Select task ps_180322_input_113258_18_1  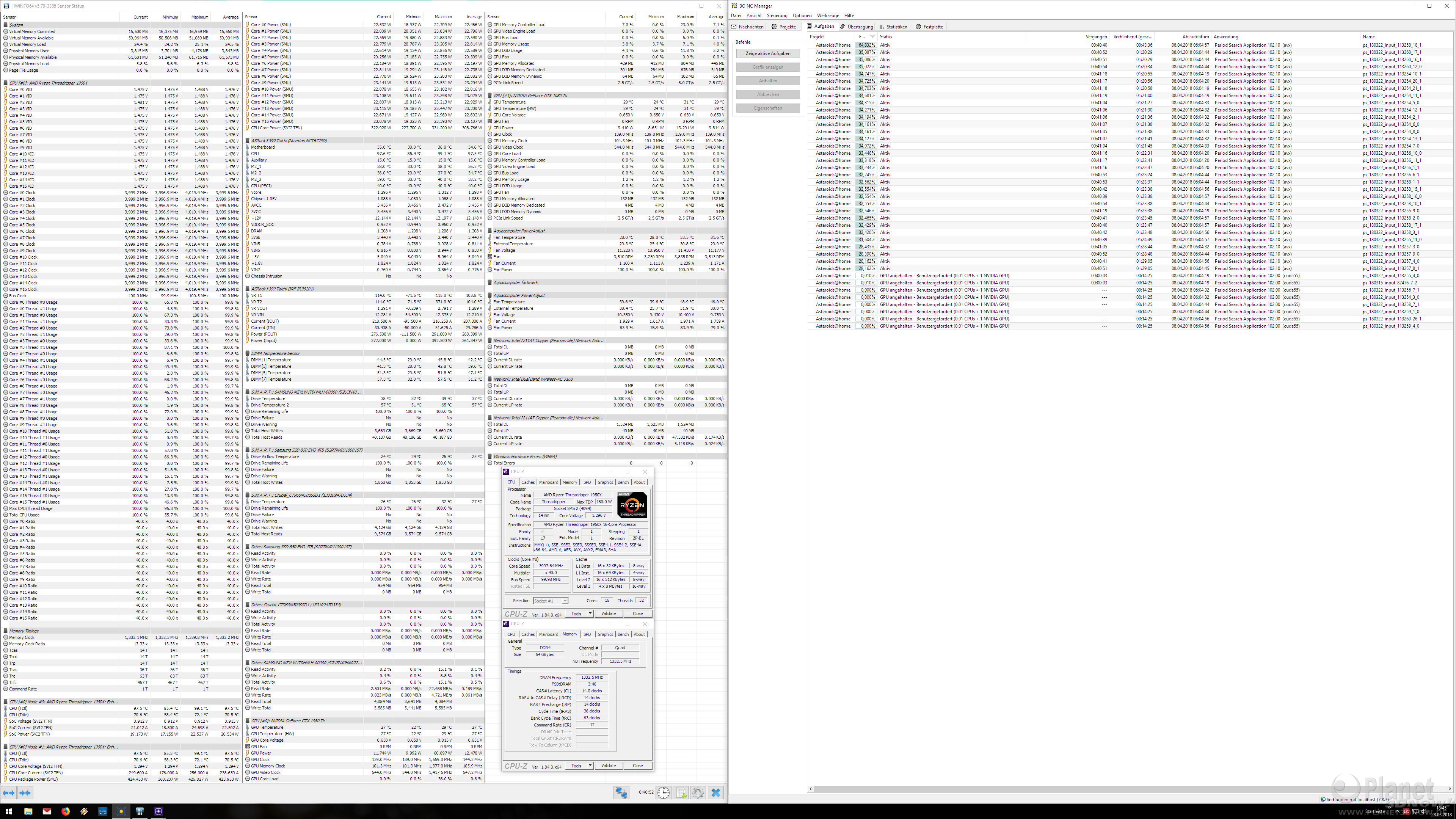[1392, 45]
